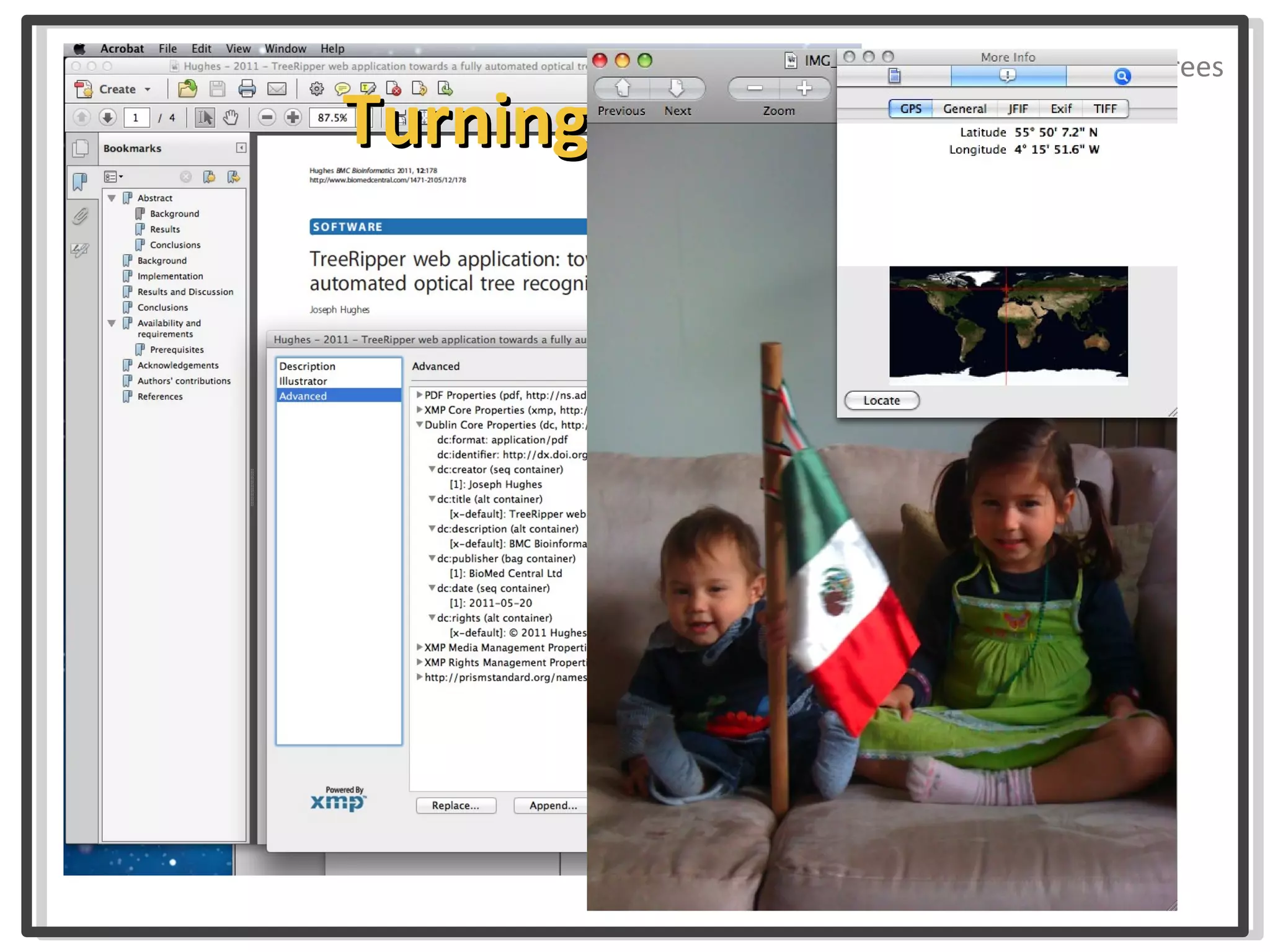Viewport: 1270px width, 952px height.
Task: Expand the PDF Properties node
Action: 419,395
